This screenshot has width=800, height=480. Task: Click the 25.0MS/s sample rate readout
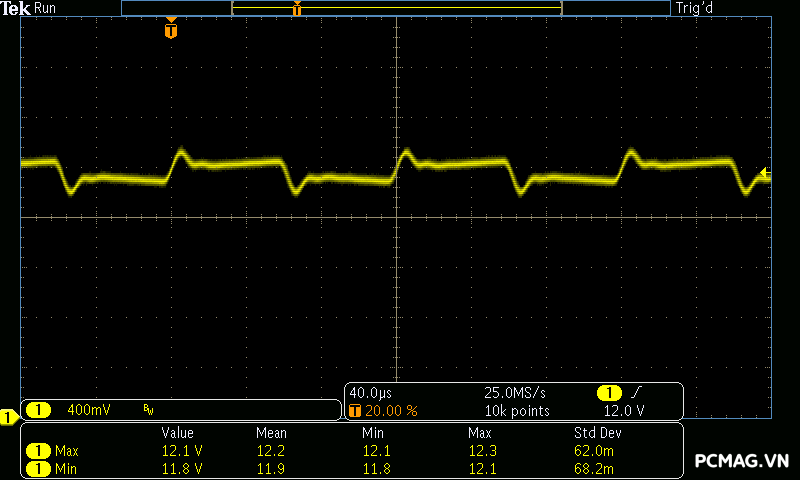(515, 392)
